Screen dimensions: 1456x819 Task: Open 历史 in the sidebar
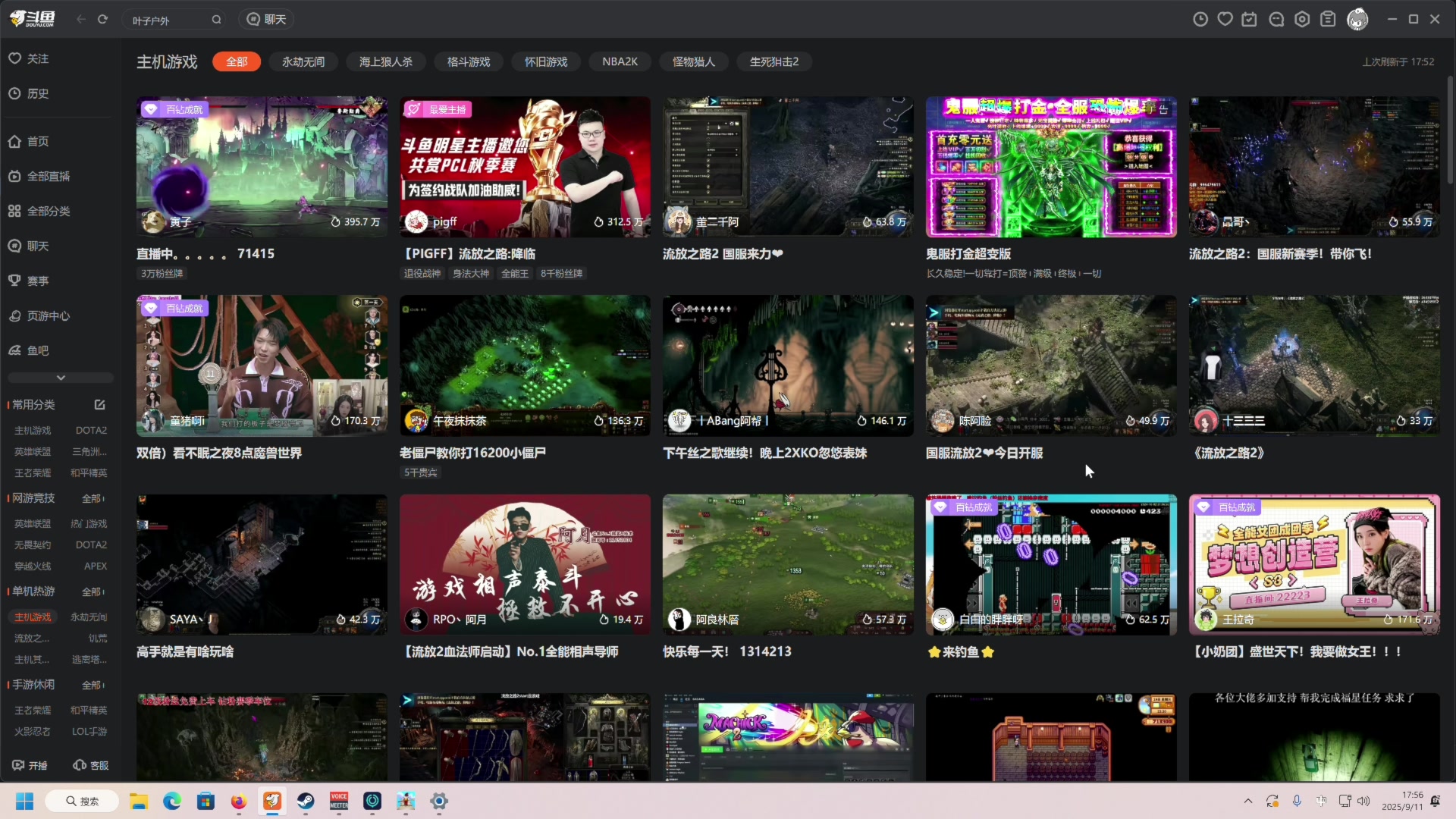click(29, 93)
